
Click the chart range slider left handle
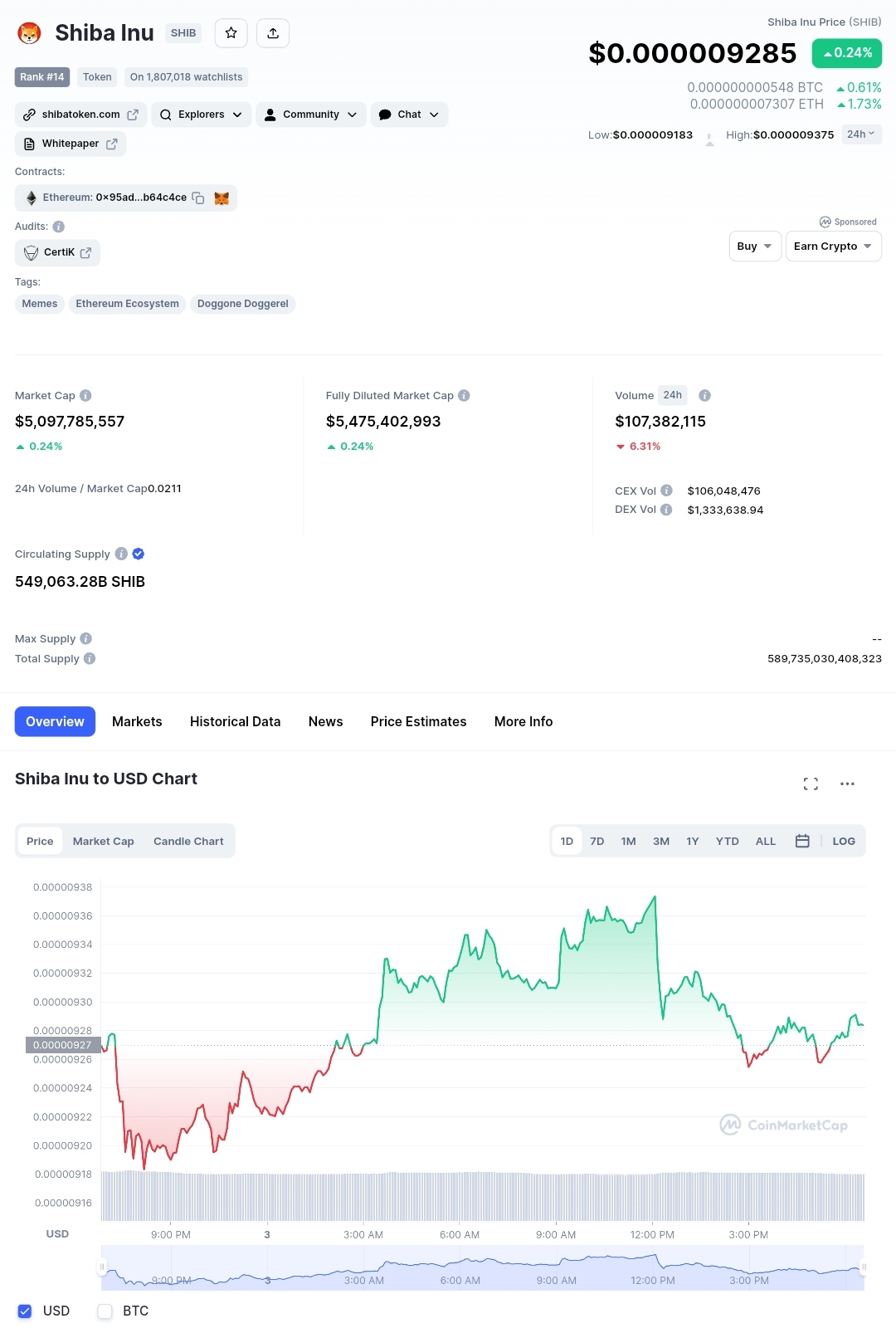[x=102, y=1267]
